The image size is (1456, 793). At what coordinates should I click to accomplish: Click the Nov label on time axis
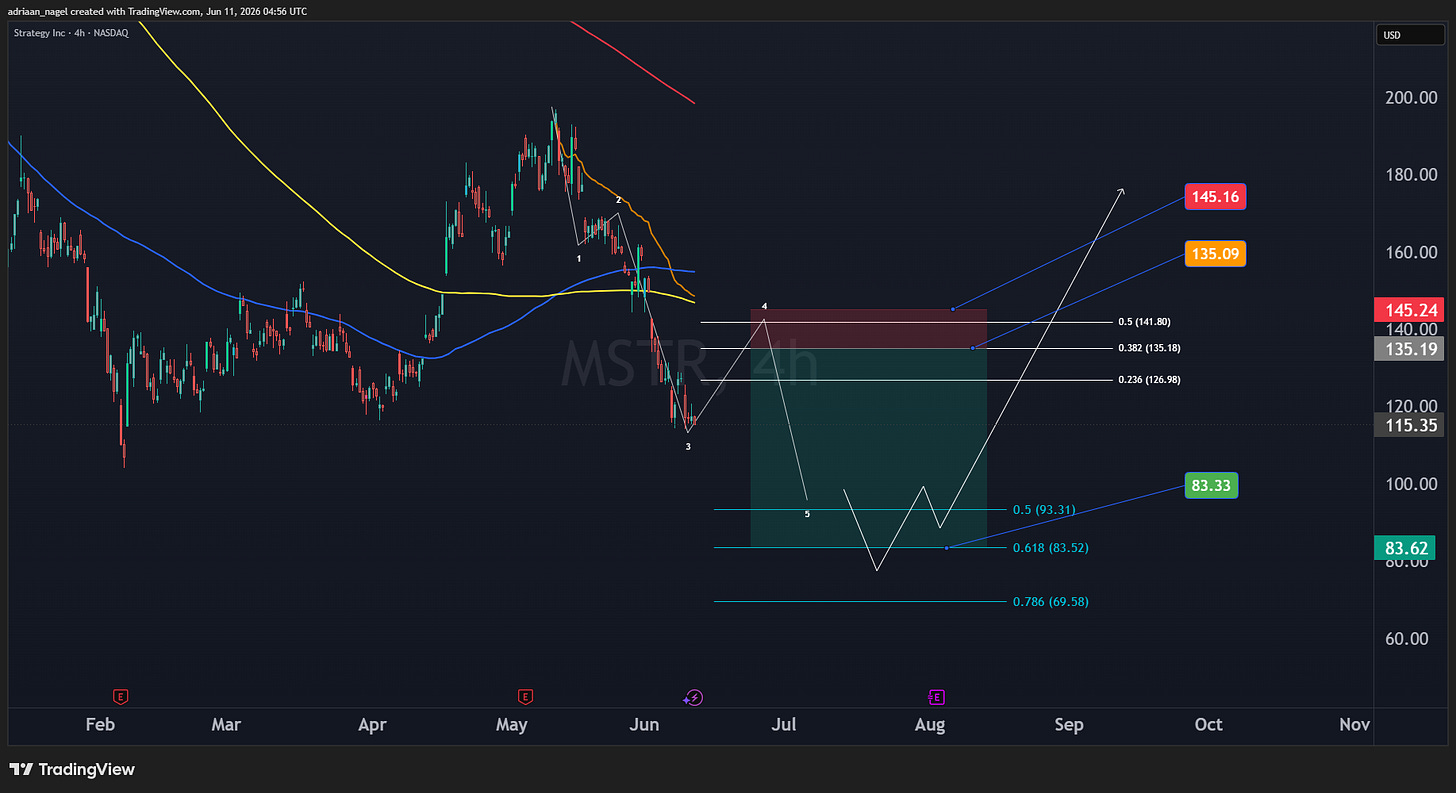(1354, 725)
